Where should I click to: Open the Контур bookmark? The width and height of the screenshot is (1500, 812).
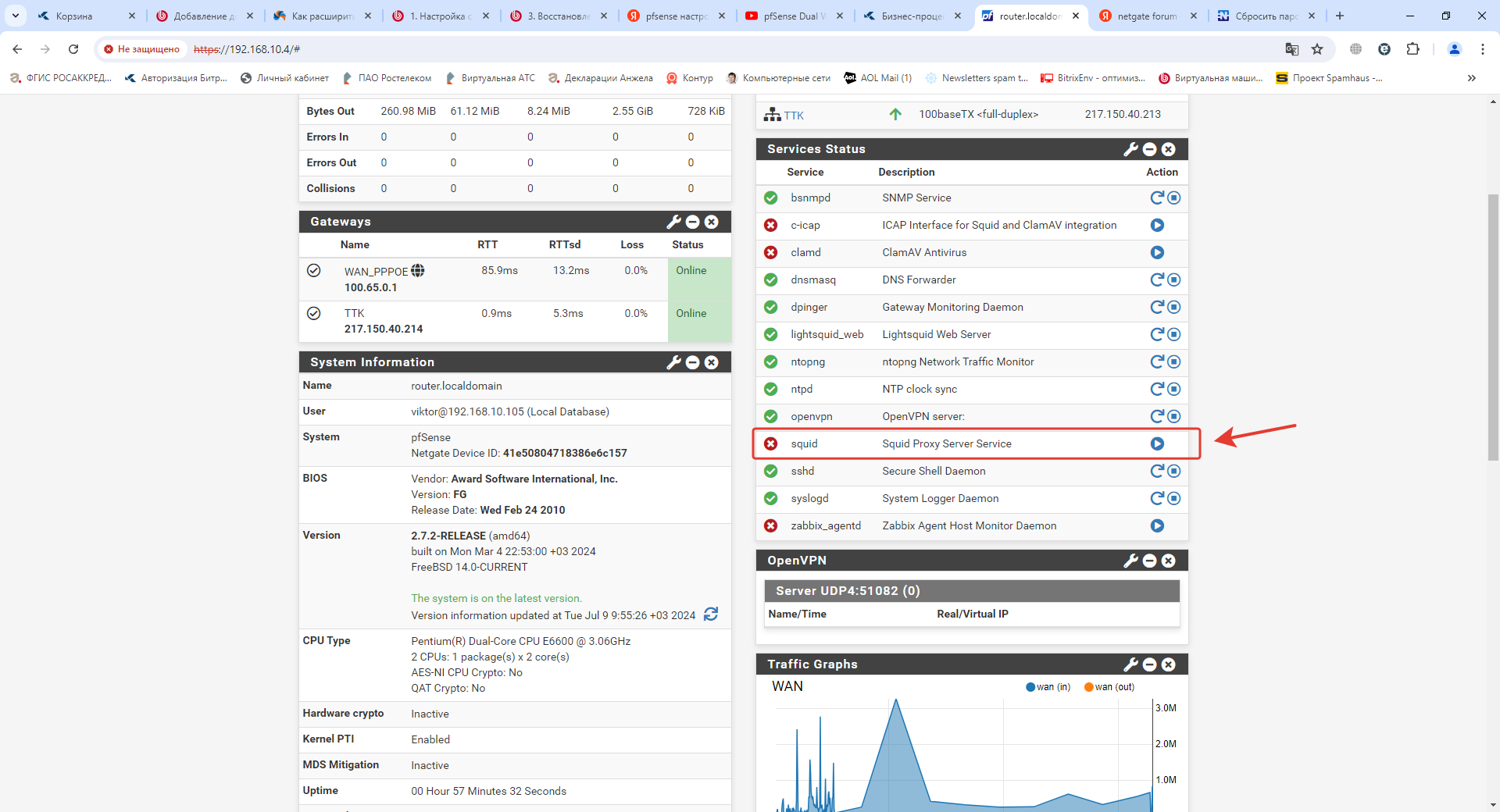(690, 78)
